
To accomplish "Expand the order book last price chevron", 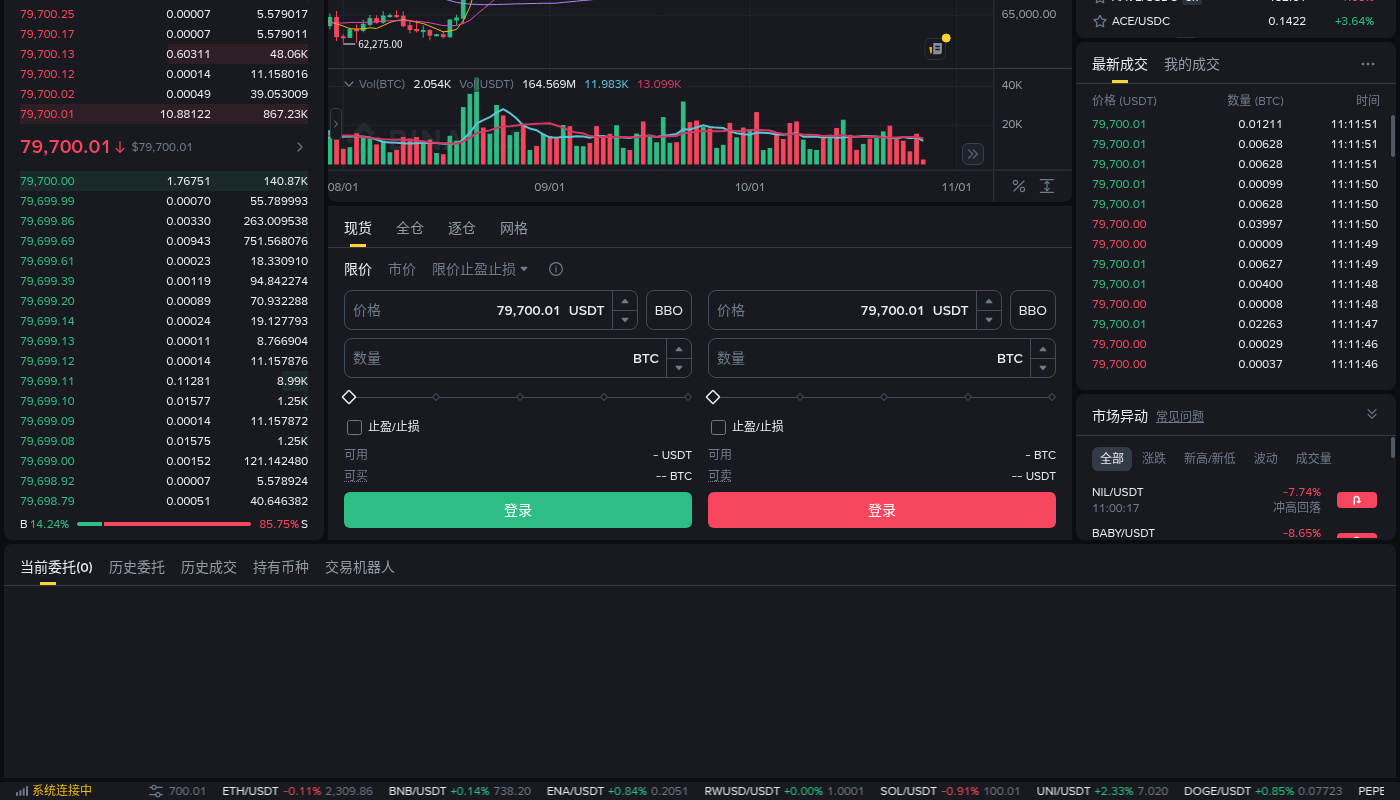I will [x=300, y=147].
